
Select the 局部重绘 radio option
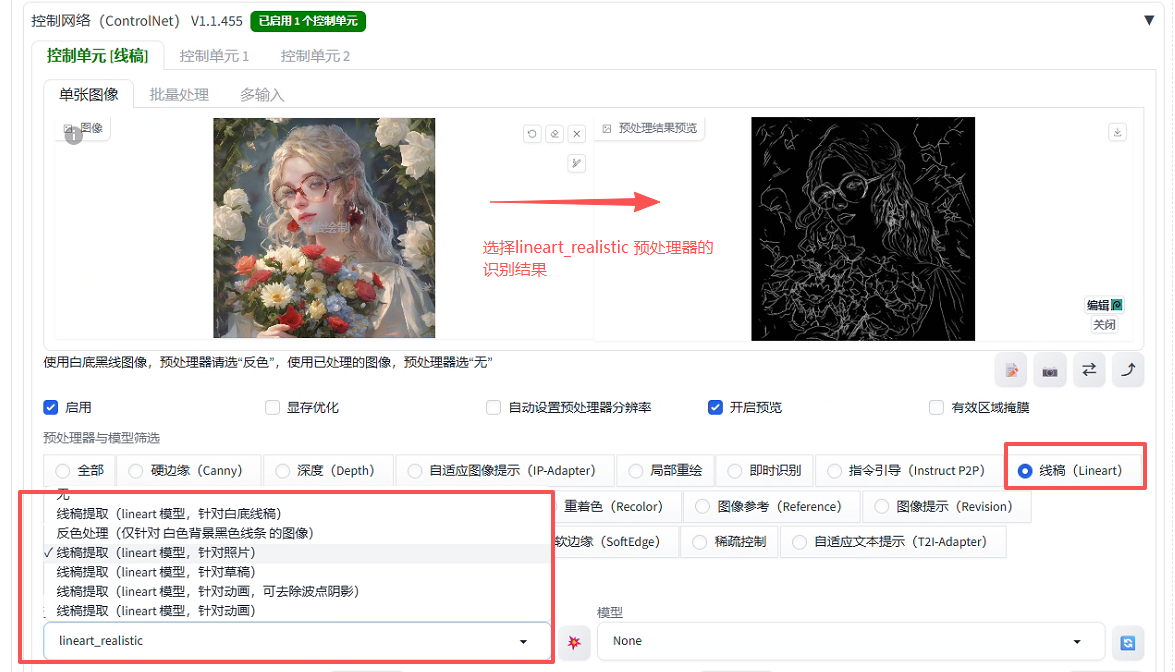[x=665, y=470]
